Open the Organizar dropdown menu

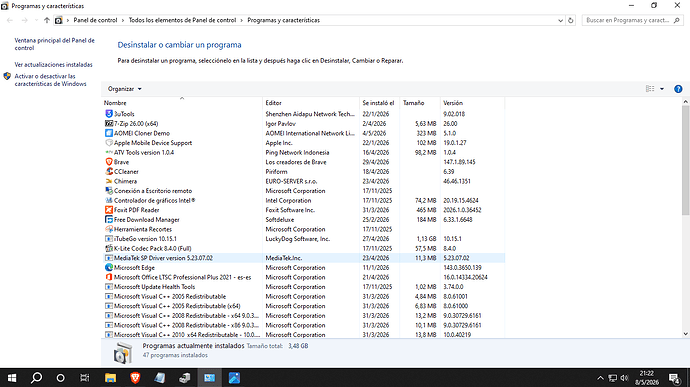point(125,89)
